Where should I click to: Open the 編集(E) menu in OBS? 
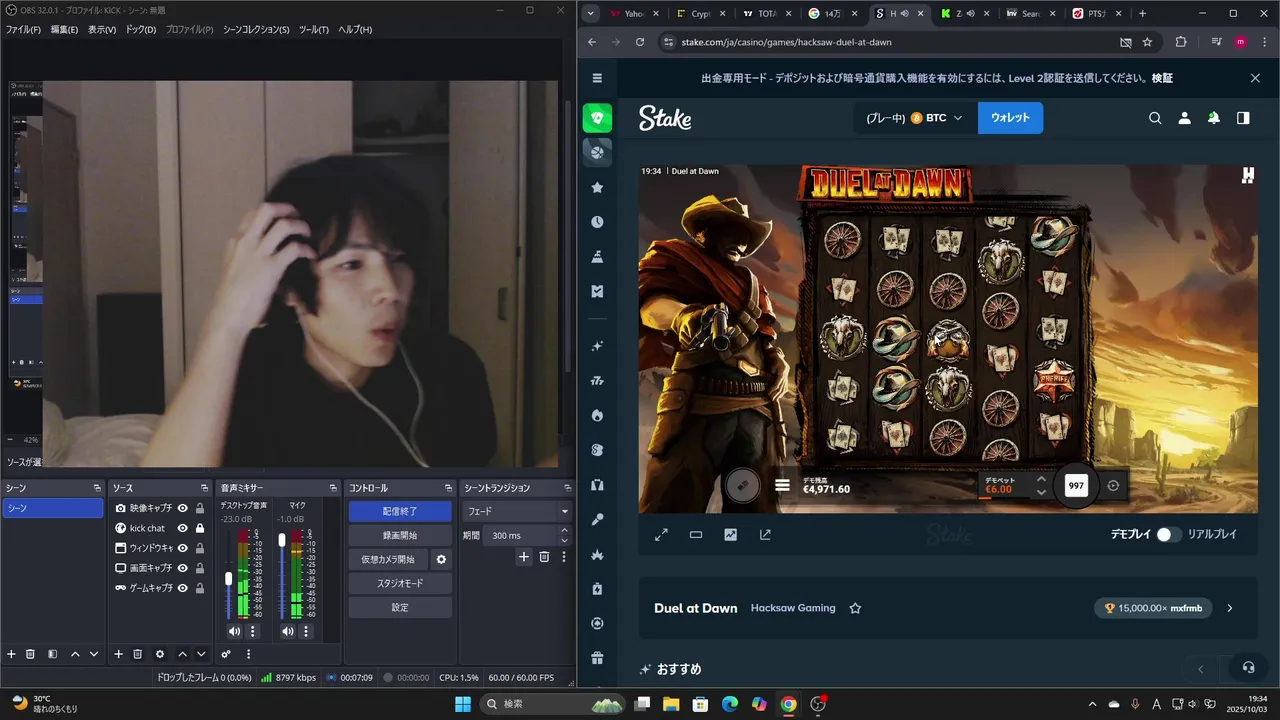(64, 29)
